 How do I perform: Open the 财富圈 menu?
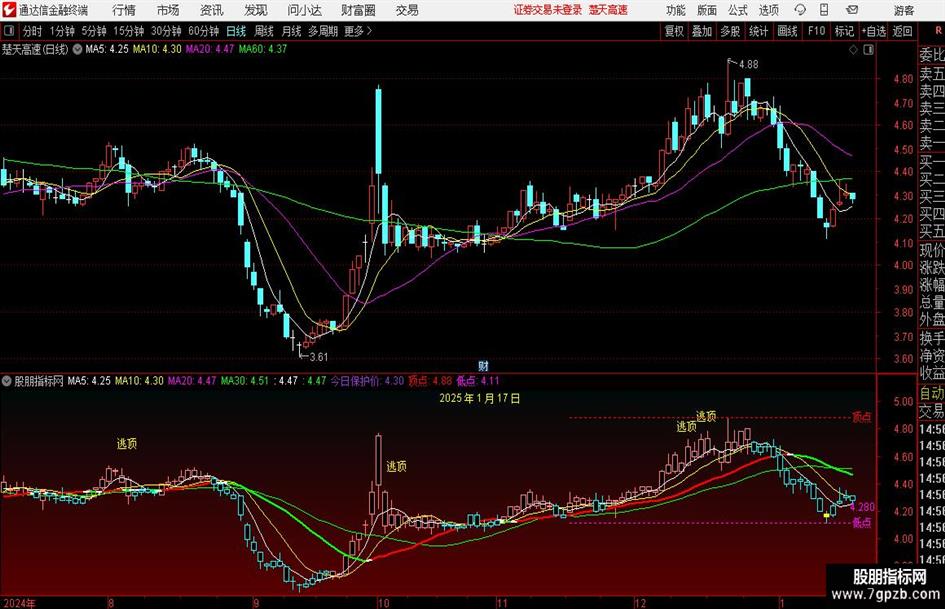[x=358, y=10]
